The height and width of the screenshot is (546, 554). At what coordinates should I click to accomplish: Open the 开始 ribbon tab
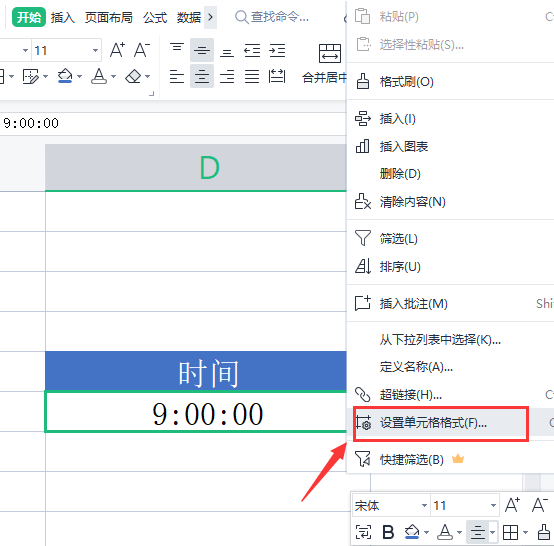click(x=29, y=17)
